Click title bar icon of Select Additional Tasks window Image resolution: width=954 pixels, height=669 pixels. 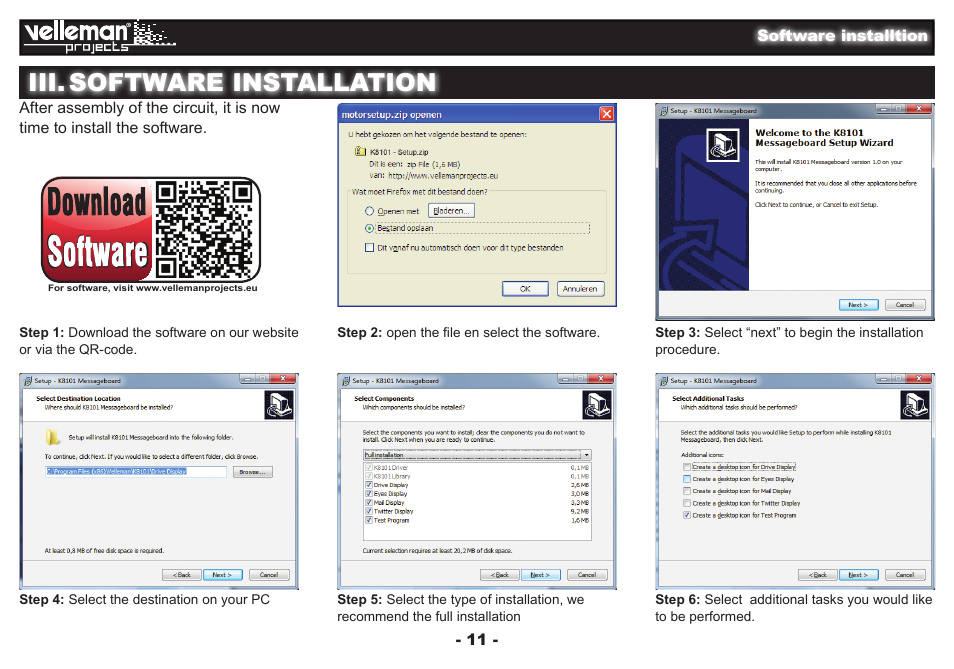[x=663, y=381]
